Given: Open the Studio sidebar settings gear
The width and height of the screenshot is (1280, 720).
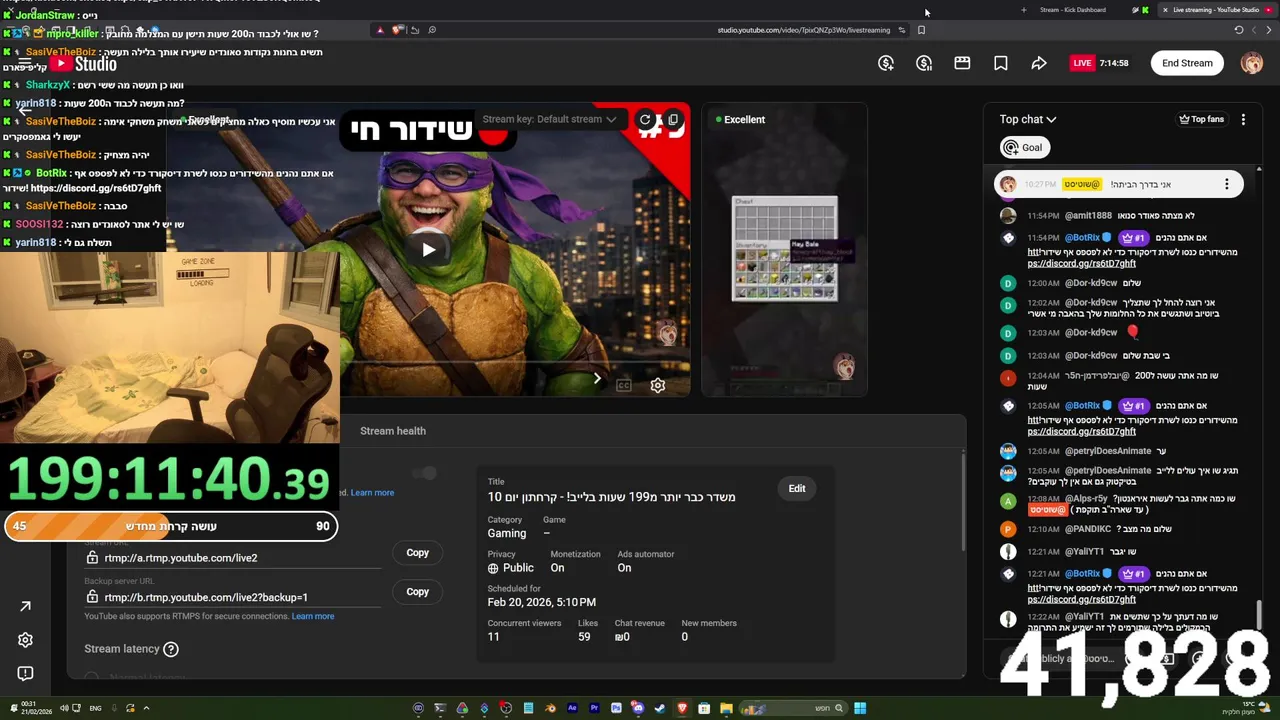Looking at the screenshot, I should [x=26, y=640].
